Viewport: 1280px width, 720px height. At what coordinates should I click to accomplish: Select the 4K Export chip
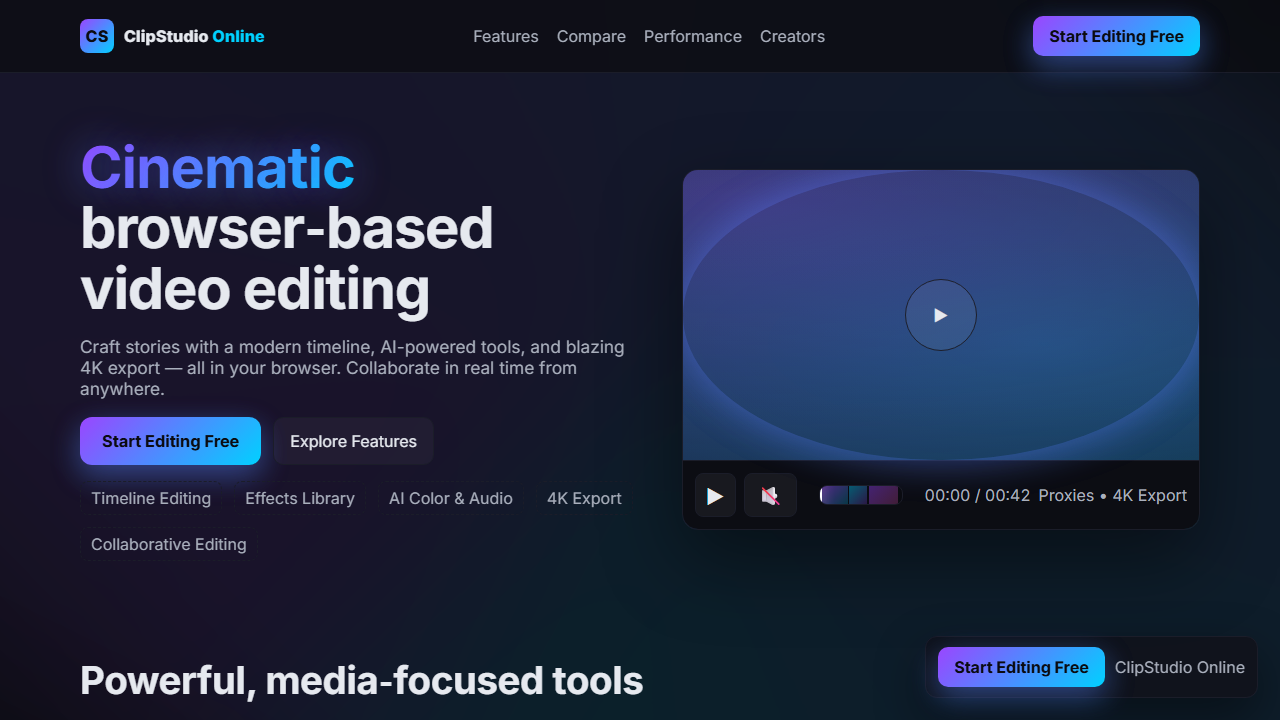[x=584, y=498]
